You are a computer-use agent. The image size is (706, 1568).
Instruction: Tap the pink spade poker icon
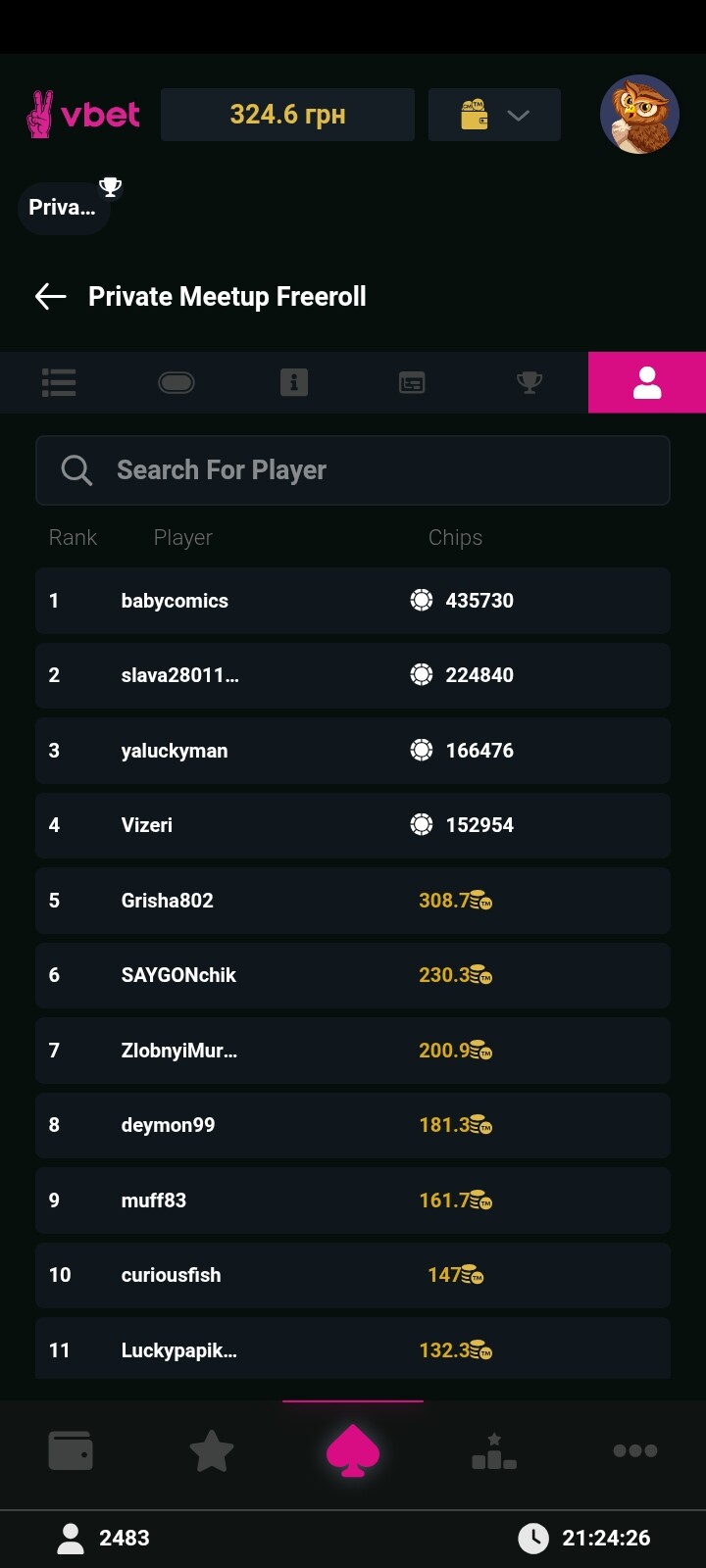[353, 1450]
